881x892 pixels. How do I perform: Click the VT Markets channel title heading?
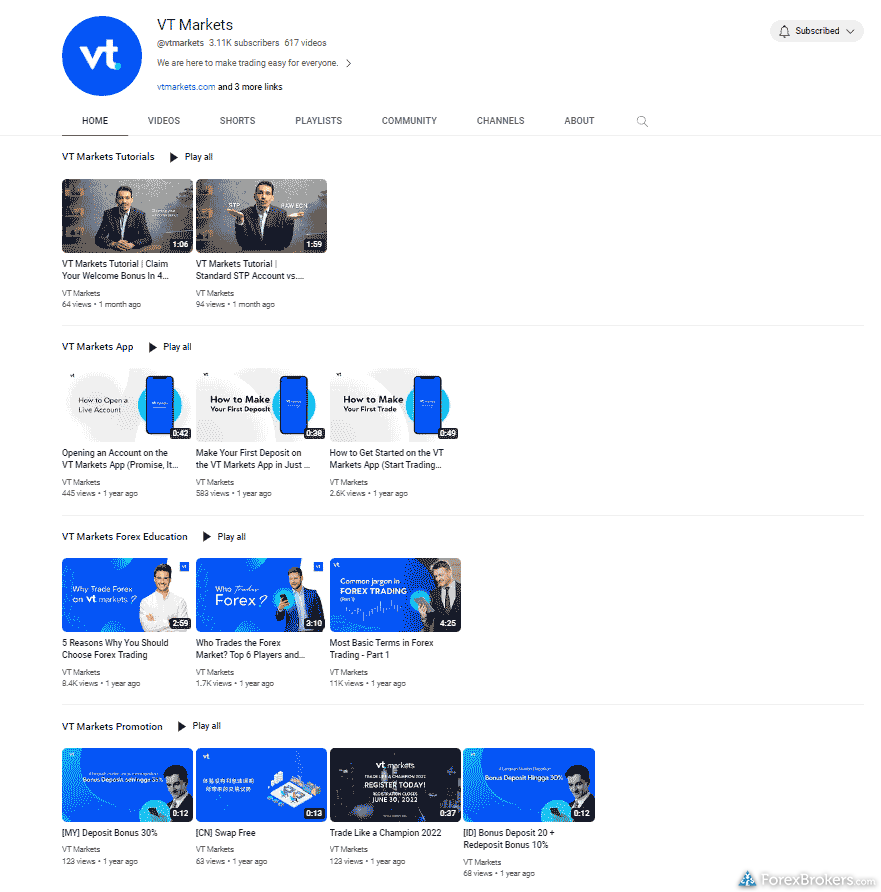tap(195, 25)
